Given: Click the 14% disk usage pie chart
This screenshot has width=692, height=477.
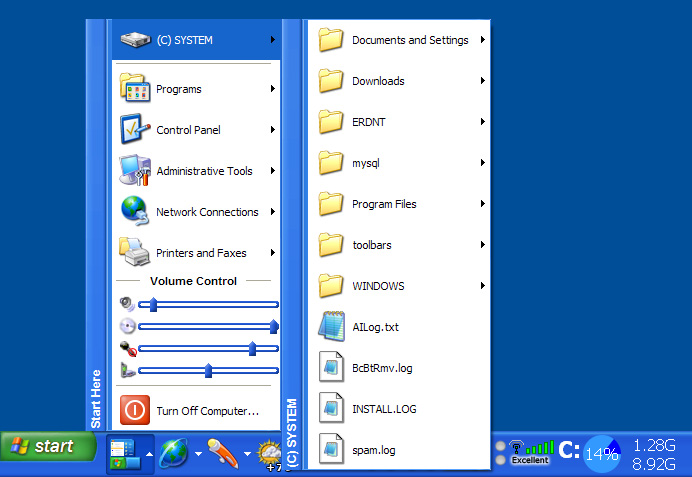Looking at the screenshot, I should click(x=602, y=454).
